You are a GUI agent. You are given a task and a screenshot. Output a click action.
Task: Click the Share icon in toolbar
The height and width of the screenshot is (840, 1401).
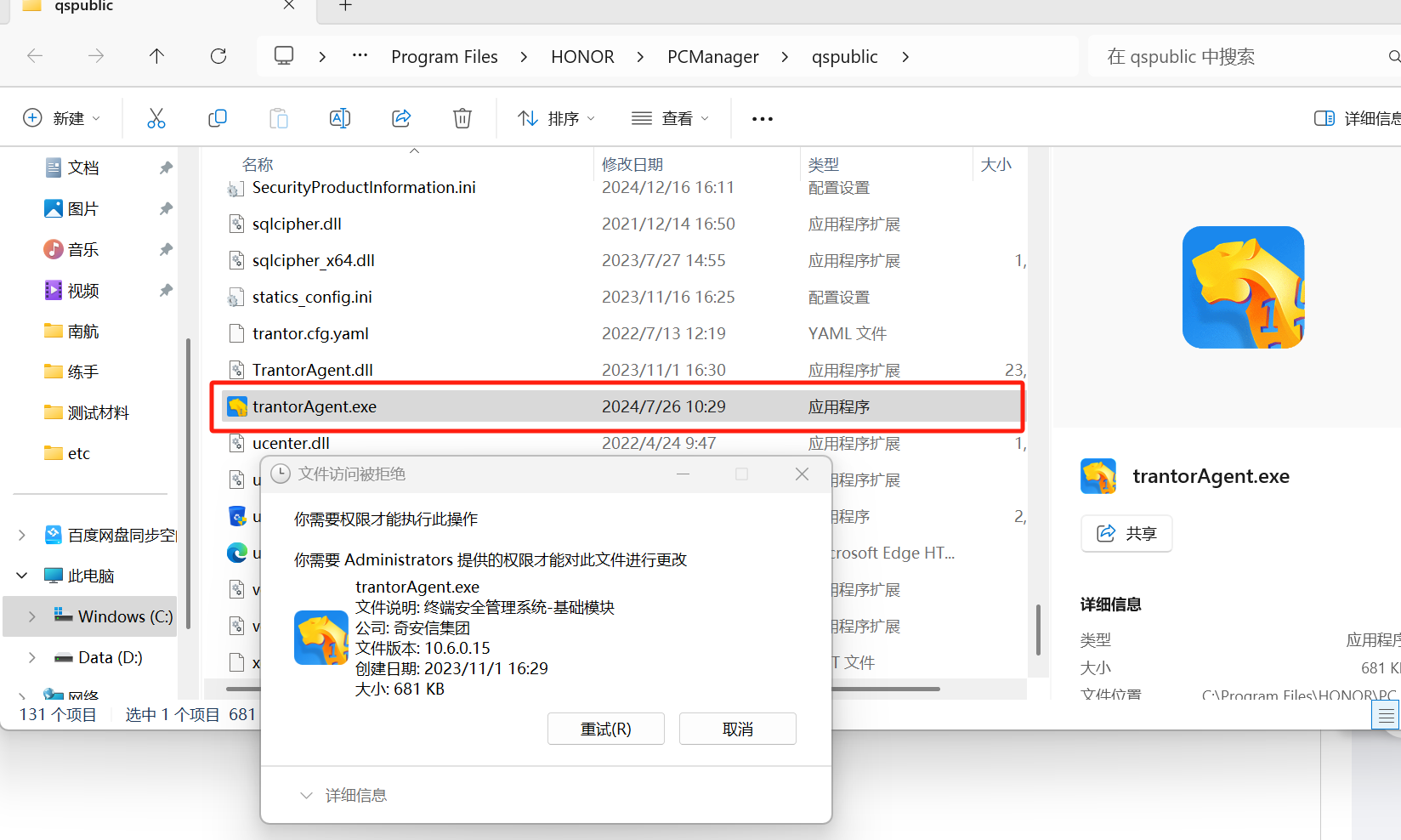coord(401,118)
